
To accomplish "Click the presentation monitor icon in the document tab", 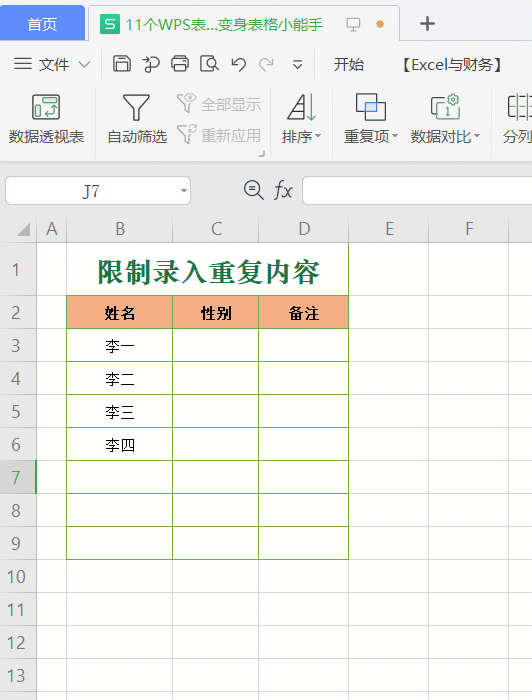I will point(353,24).
